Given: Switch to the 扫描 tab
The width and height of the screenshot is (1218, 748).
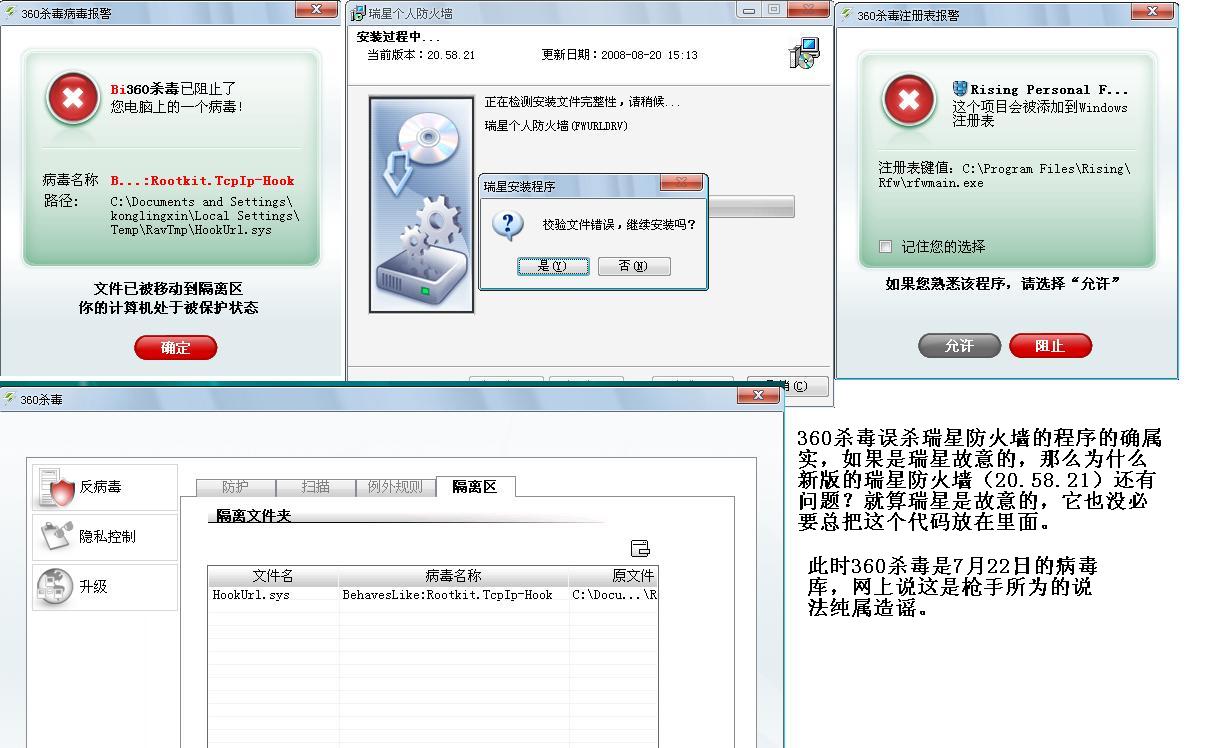Looking at the screenshot, I should point(316,487).
